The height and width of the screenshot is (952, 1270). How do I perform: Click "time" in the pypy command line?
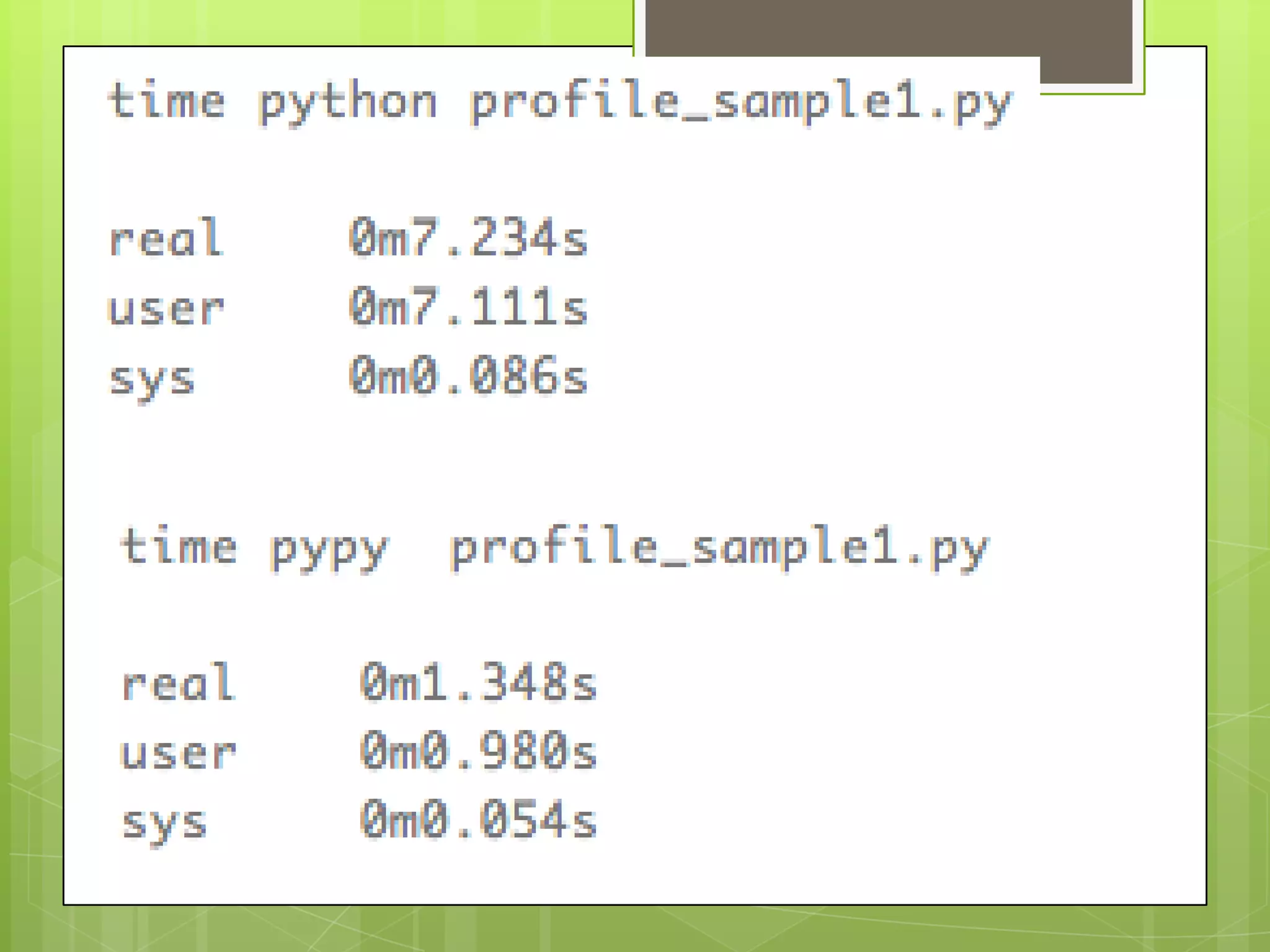pos(179,547)
